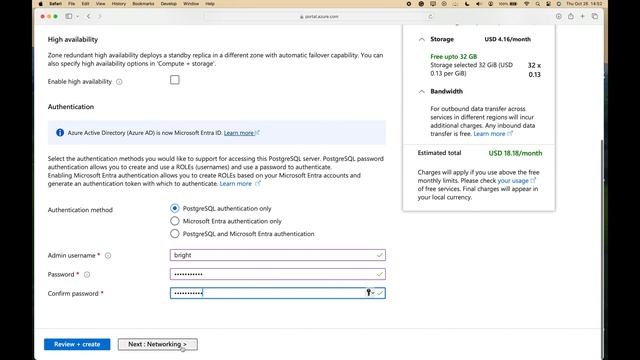Toggle the Safari sidebar icon

click(69, 16)
